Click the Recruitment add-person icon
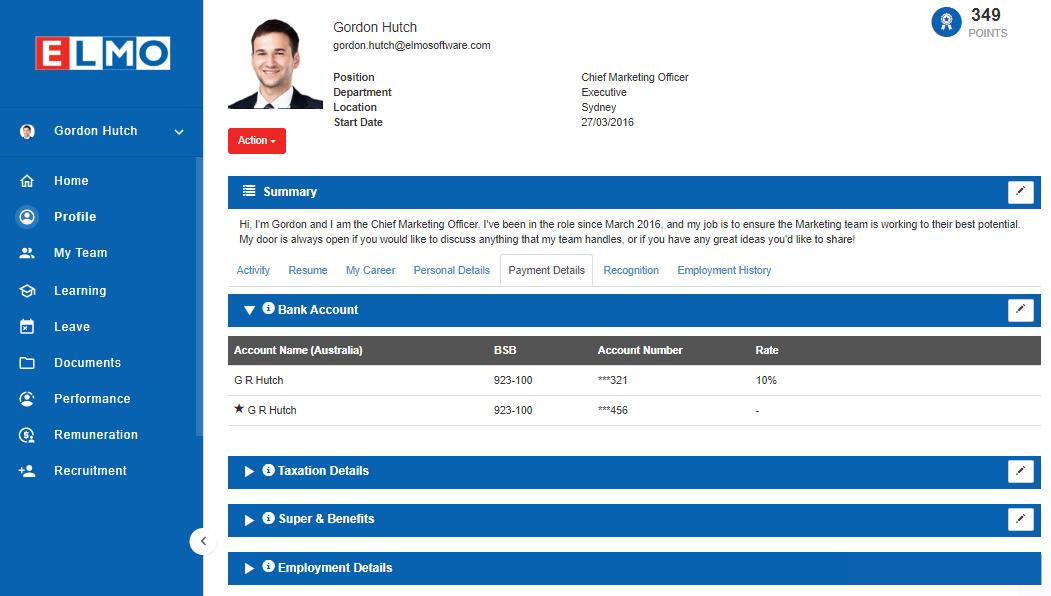The width and height of the screenshot is (1051, 596). [27, 471]
